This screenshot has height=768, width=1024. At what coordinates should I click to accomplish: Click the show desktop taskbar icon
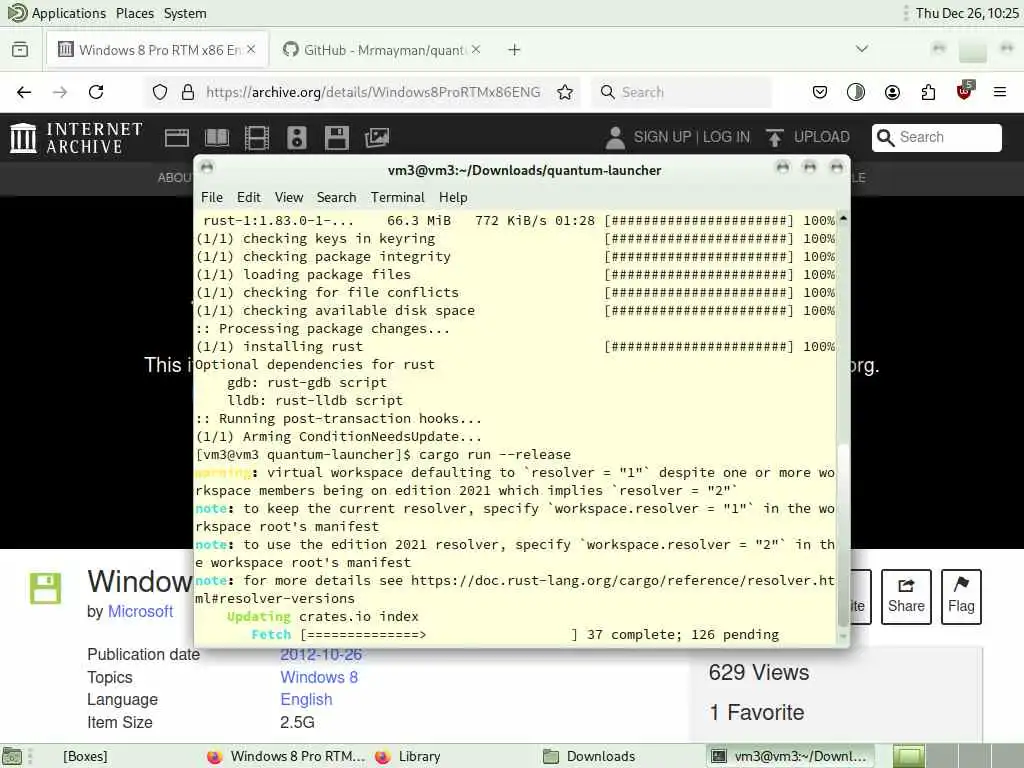12,756
